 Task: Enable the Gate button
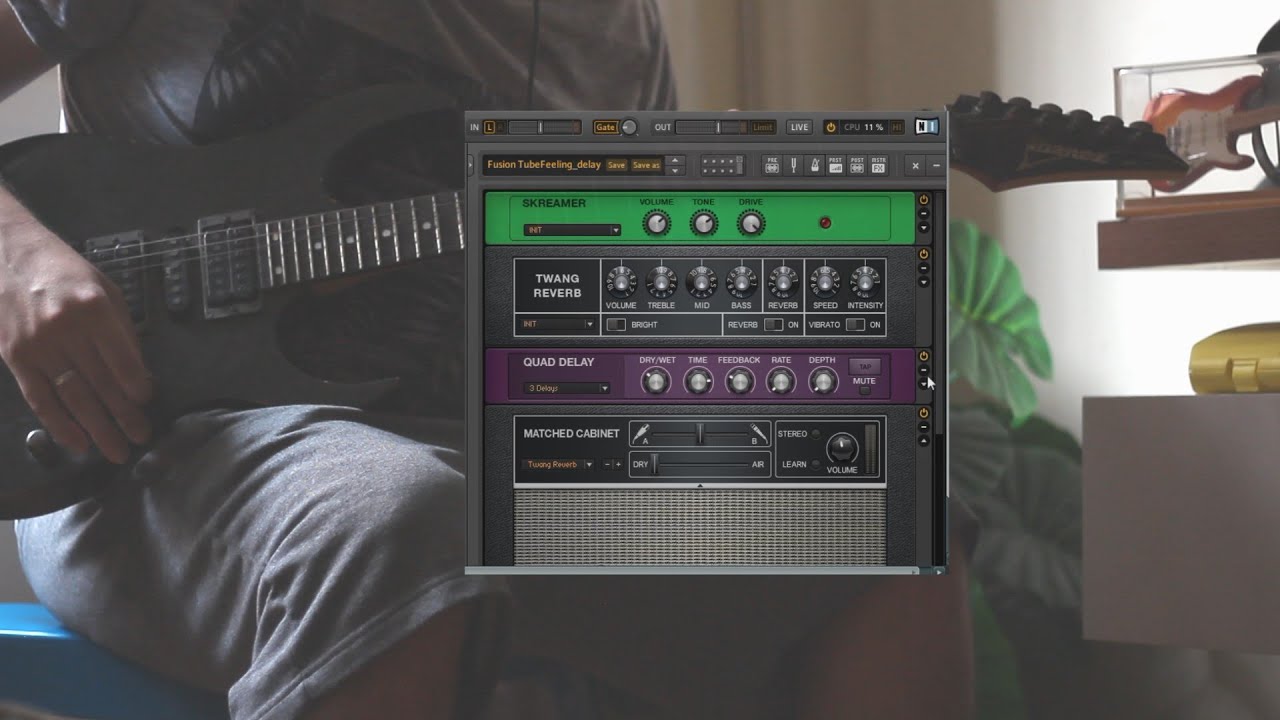pos(605,127)
